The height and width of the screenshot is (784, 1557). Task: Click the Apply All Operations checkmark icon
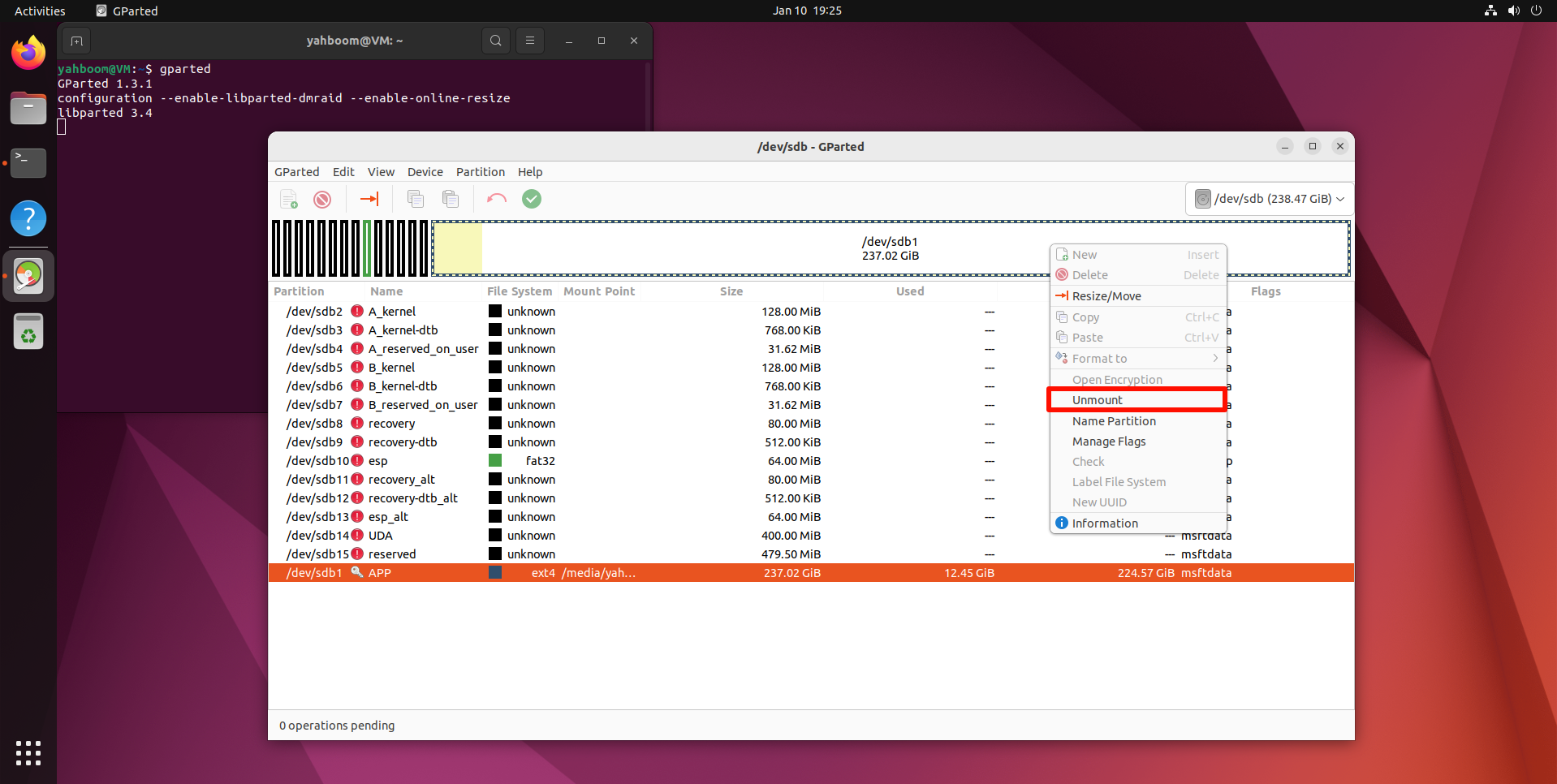tap(532, 199)
